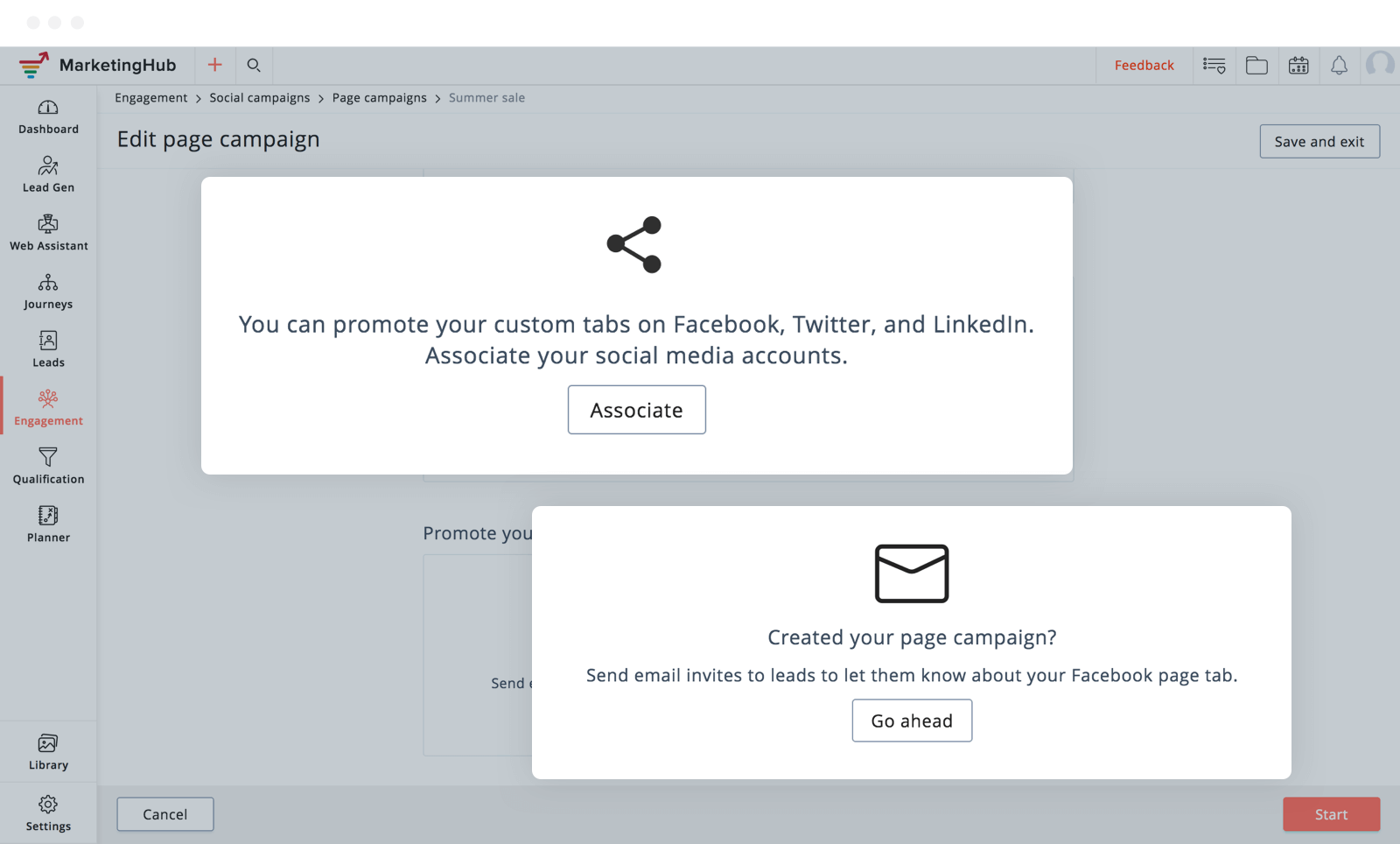Go to Journeys in the sidebar

pyautogui.click(x=48, y=282)
